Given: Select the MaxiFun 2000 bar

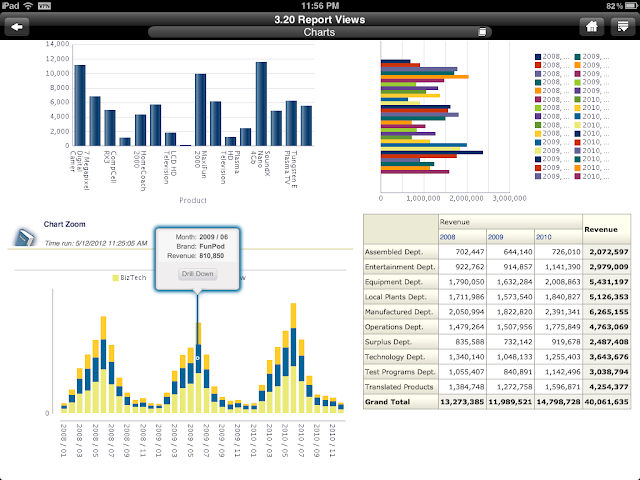Looking at the screenshot, I should point(200,110).
